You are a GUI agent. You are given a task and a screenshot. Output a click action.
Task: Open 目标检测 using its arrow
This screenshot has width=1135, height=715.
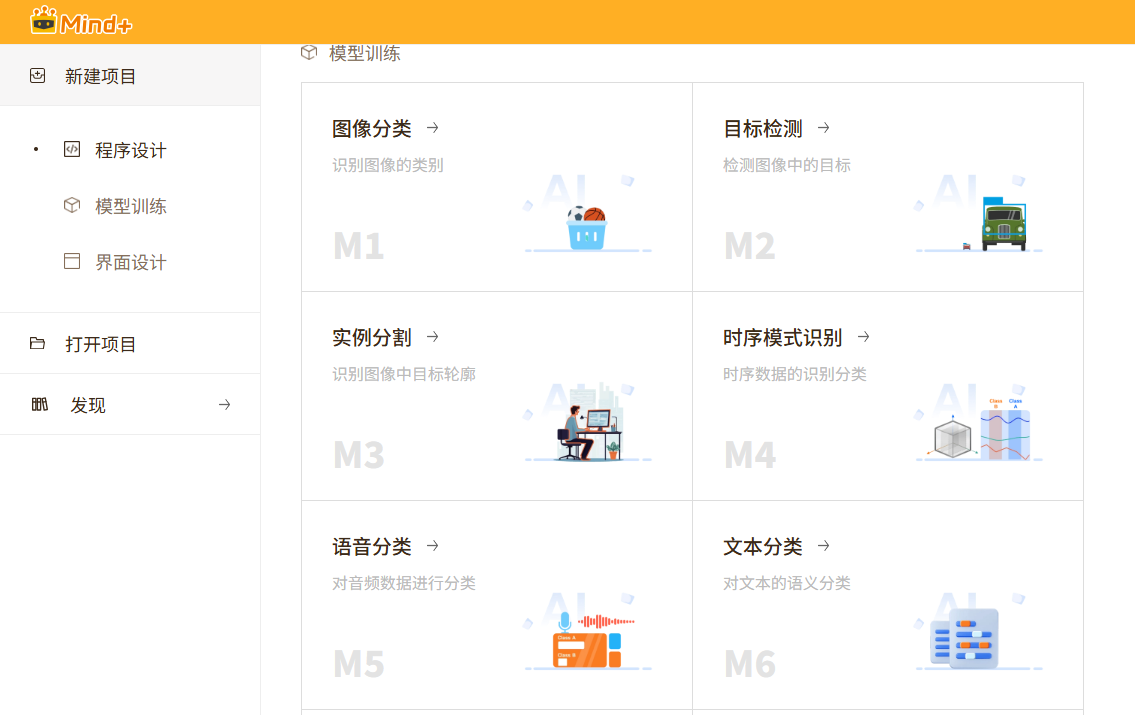(x=823, y=128)
